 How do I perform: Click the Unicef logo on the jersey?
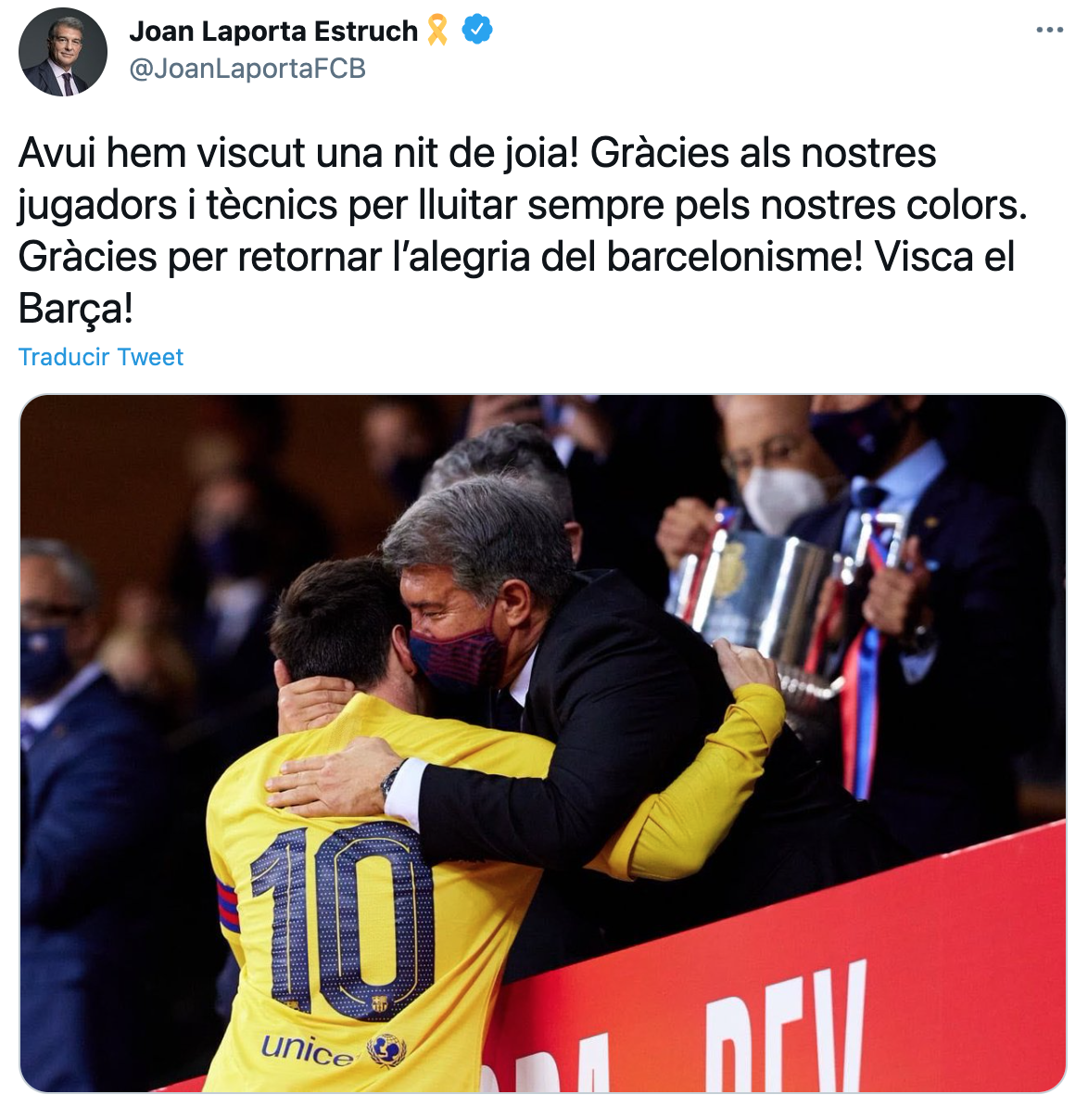click(x=334, y=1050)
